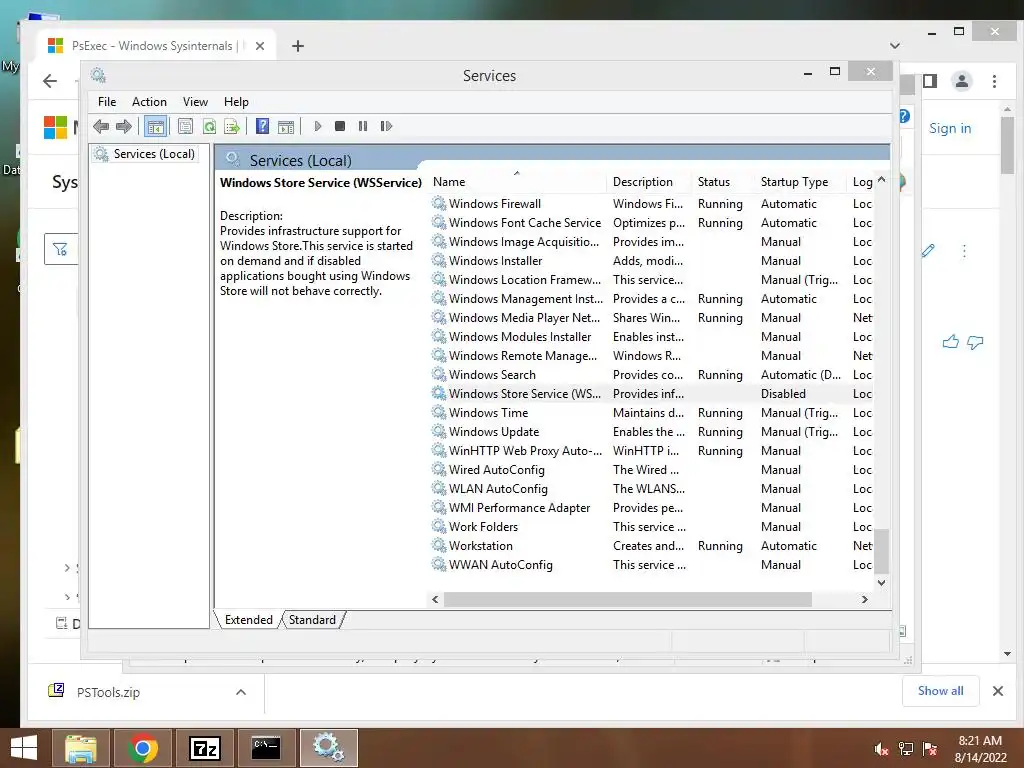The width and height of the screenshot is (1024, 768).
Task: Switch to the Extended tab
Action: [249, 620]
